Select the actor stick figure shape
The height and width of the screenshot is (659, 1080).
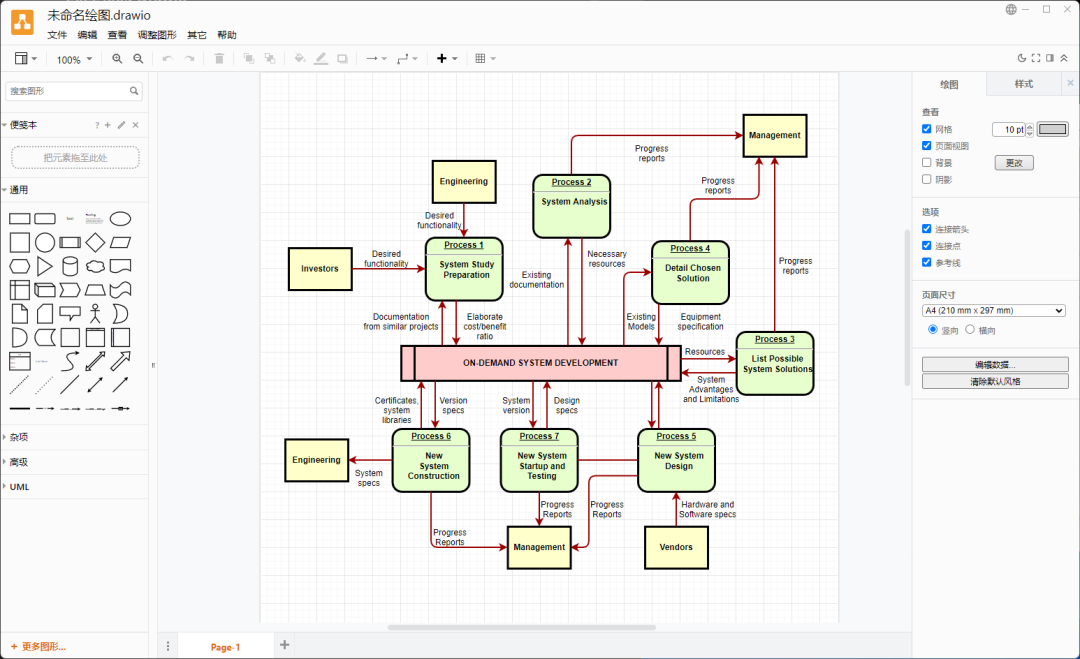click(95, 313)
